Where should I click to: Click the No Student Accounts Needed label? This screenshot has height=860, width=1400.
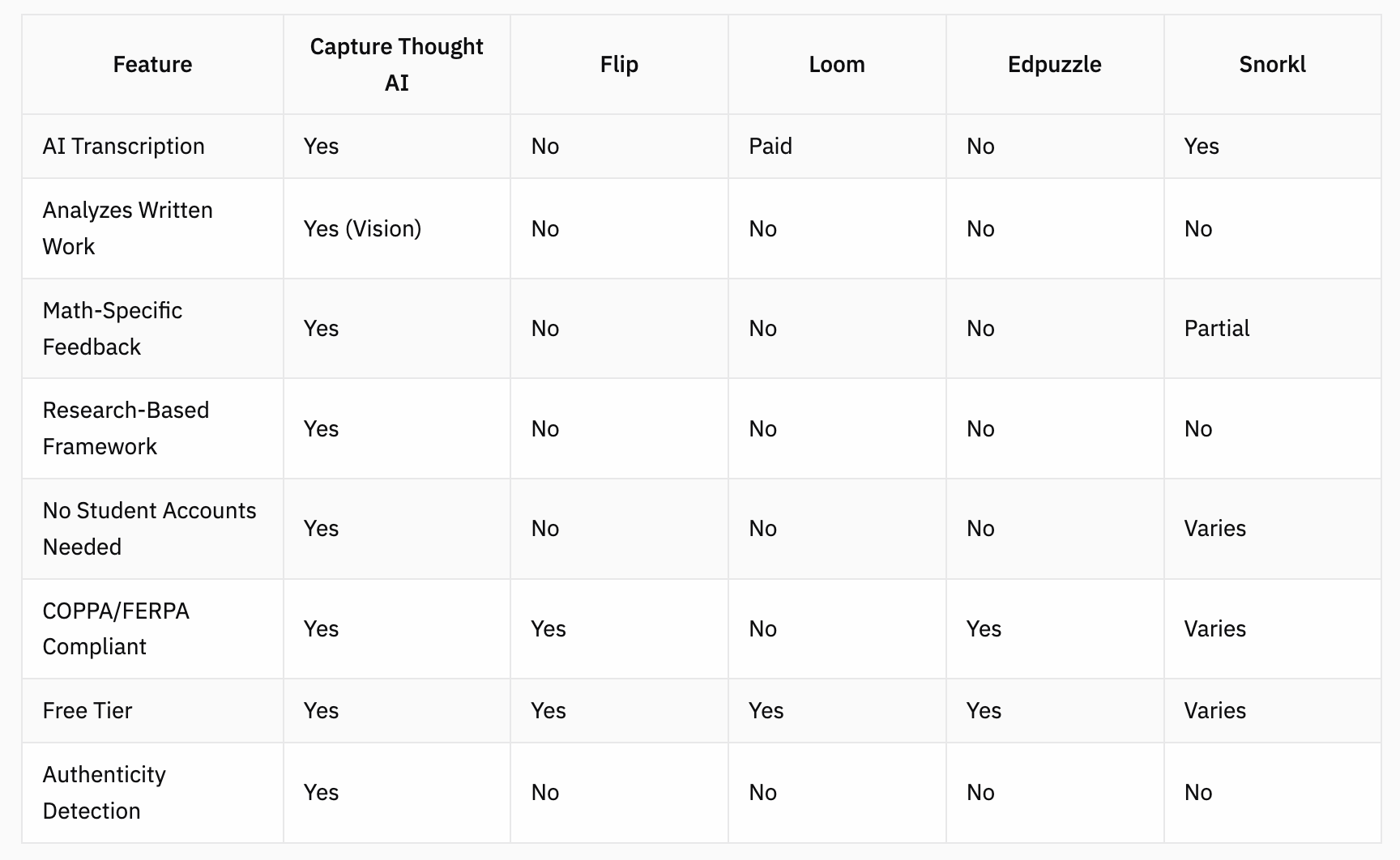tap(149, 529)
